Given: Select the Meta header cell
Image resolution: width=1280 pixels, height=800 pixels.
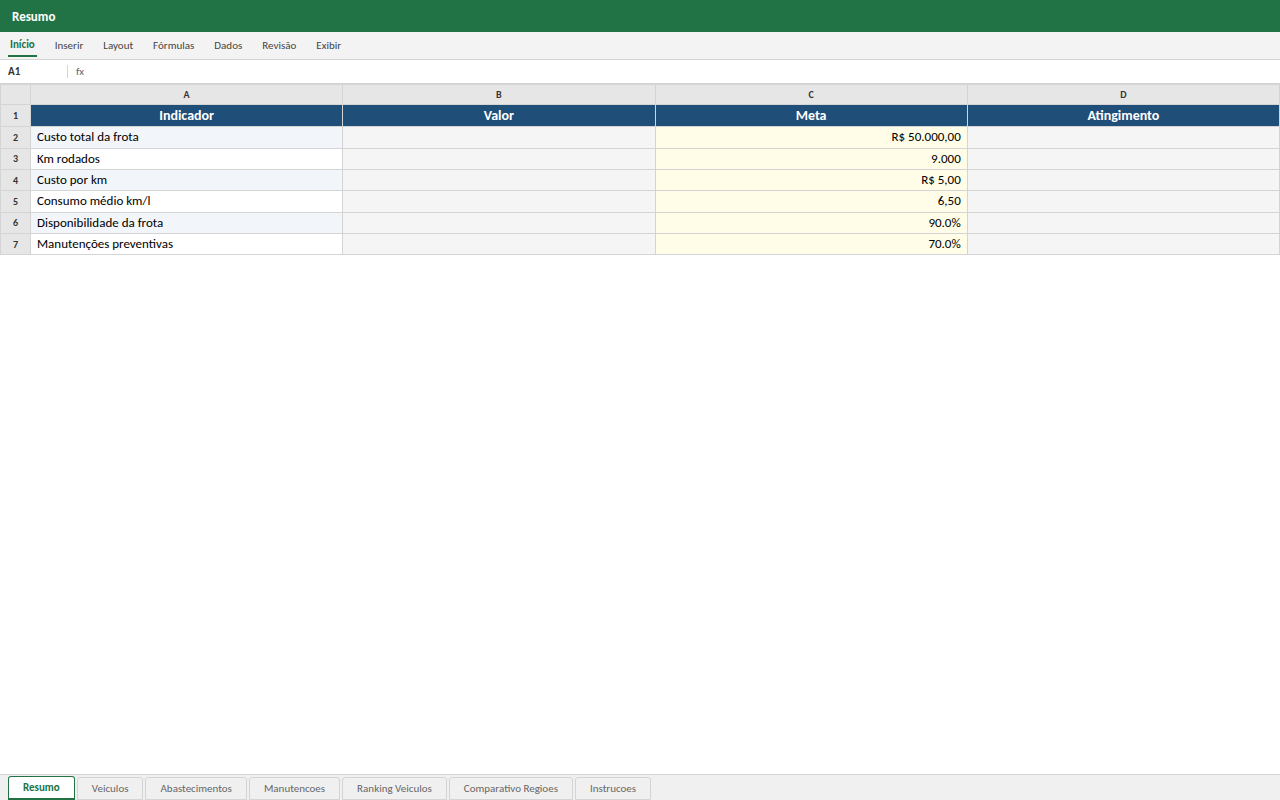Looking at the screenshot, I should (x=811, y=116).
